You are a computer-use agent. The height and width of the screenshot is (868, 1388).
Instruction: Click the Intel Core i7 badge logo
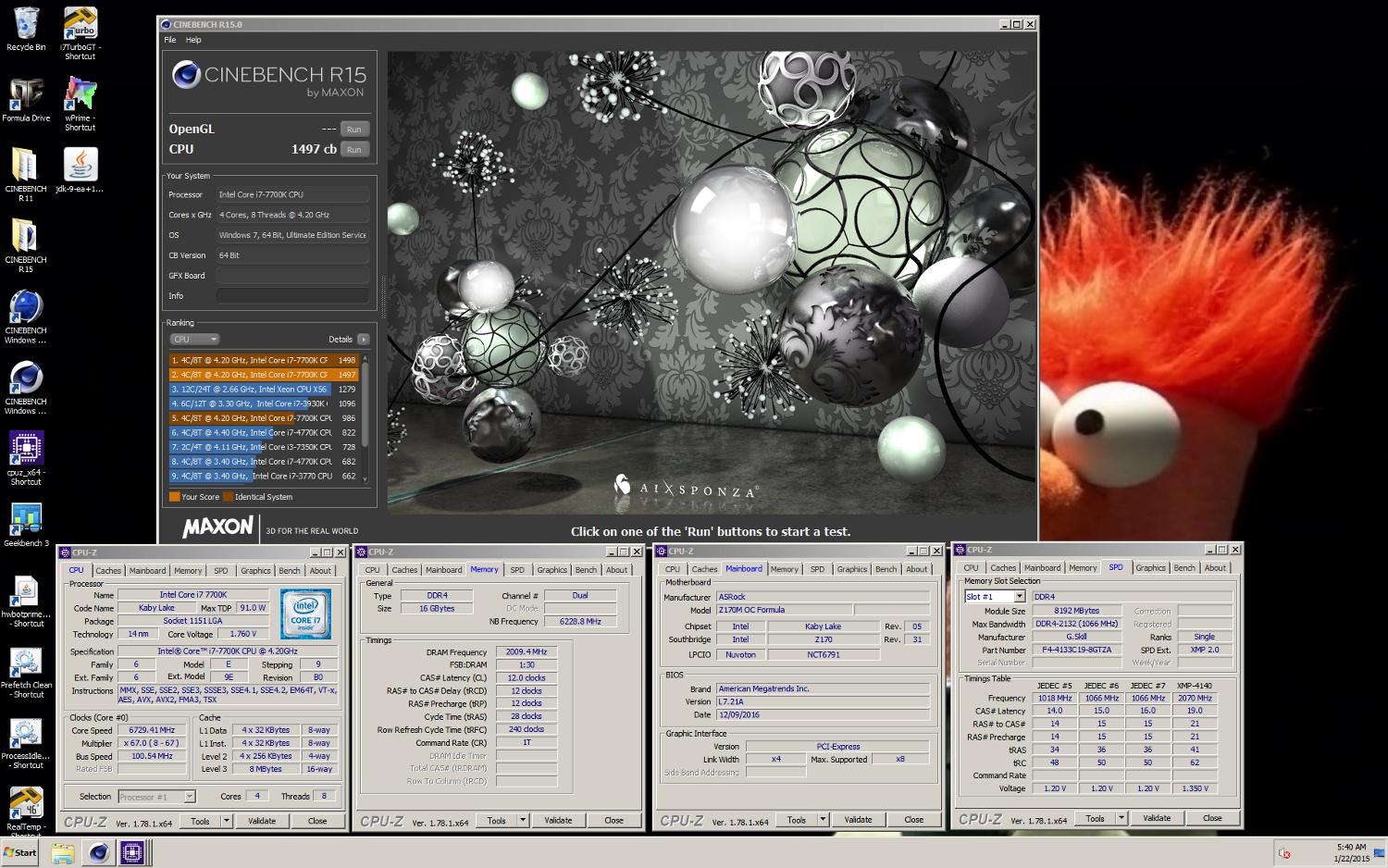tap(304, 614)
